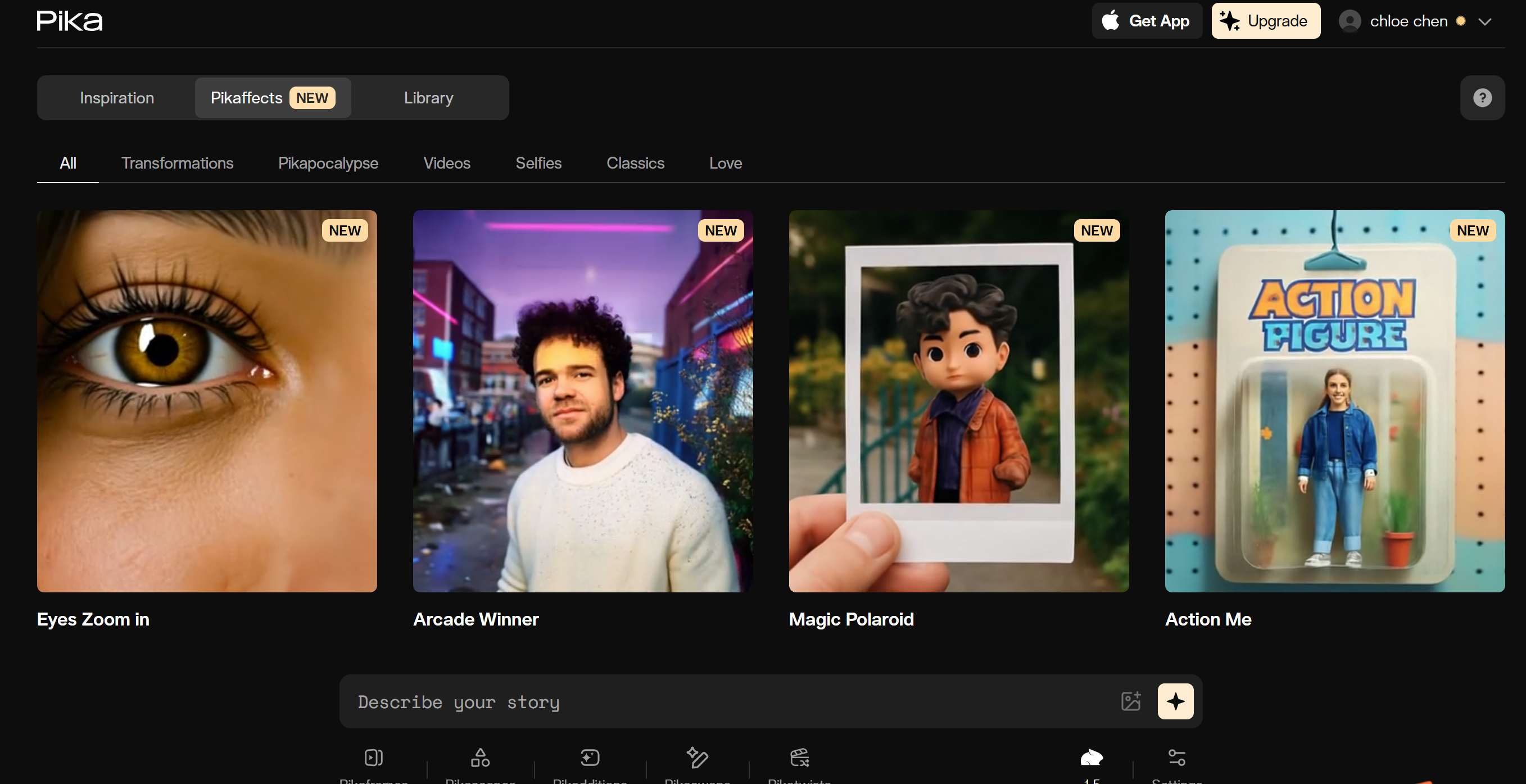
Task: Click the Pika logo
Action: (x=69, y=21)
